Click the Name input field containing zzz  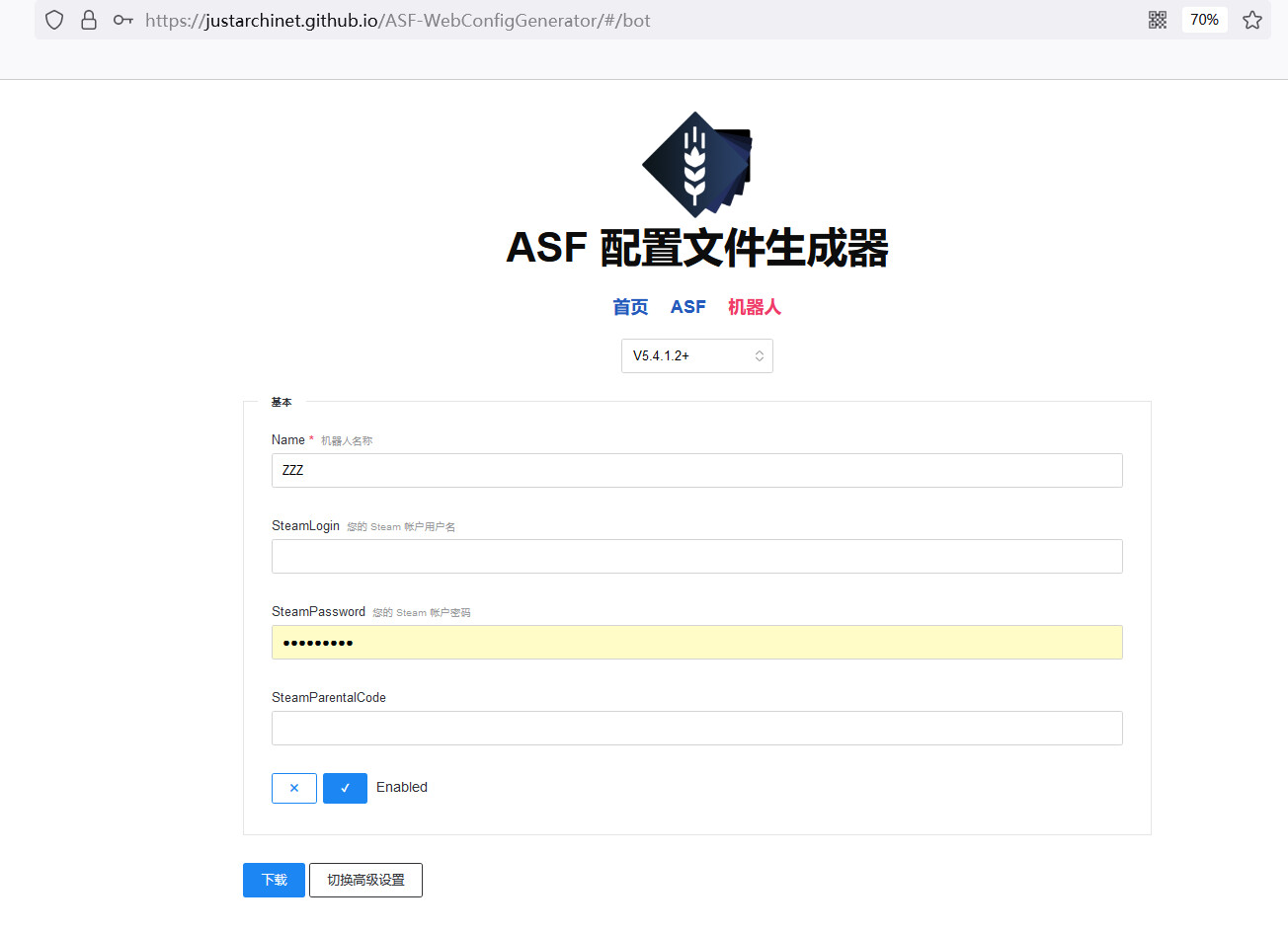pos(697,470)
